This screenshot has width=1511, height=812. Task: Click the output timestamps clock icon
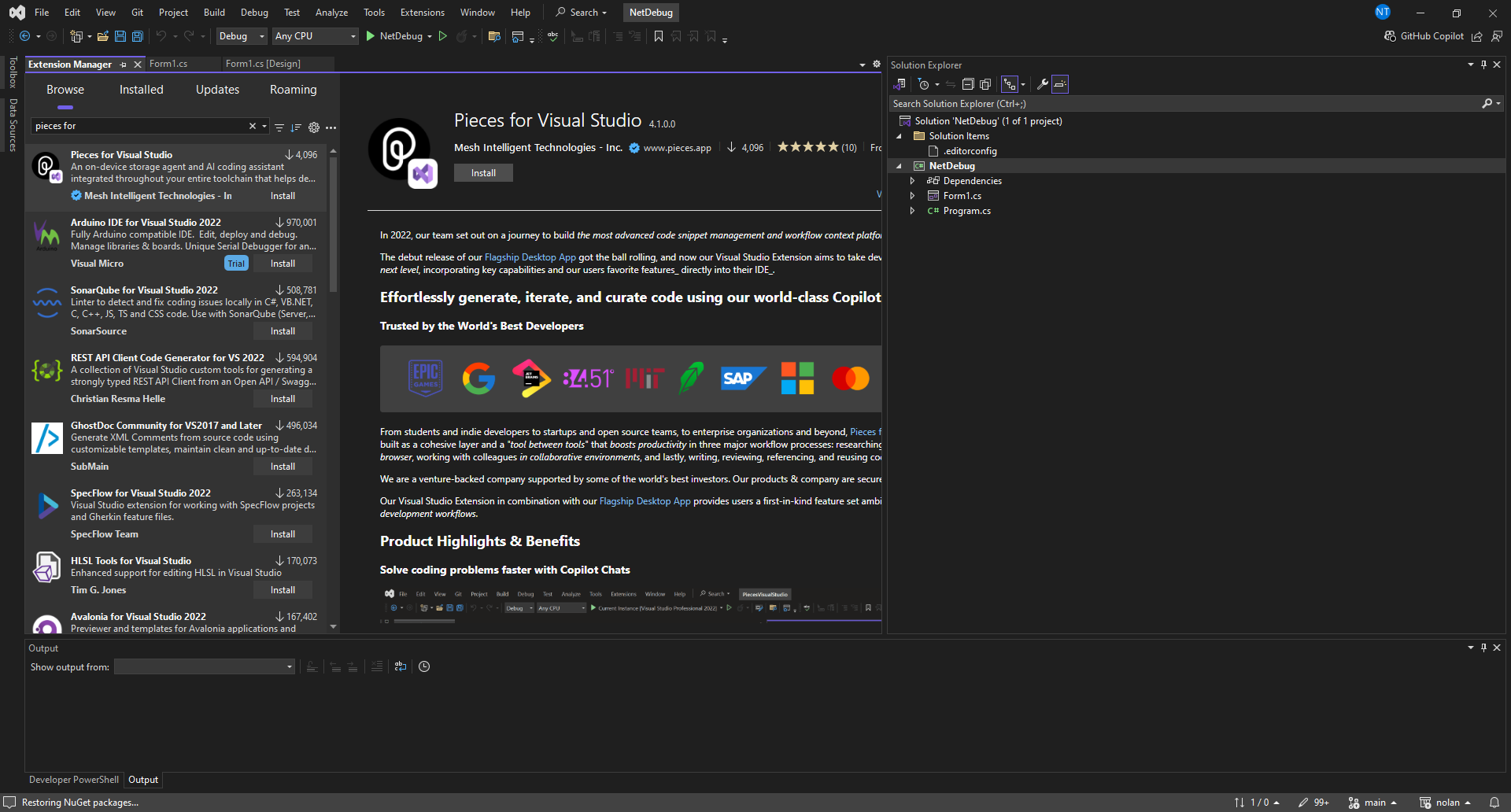pos(424,666)
